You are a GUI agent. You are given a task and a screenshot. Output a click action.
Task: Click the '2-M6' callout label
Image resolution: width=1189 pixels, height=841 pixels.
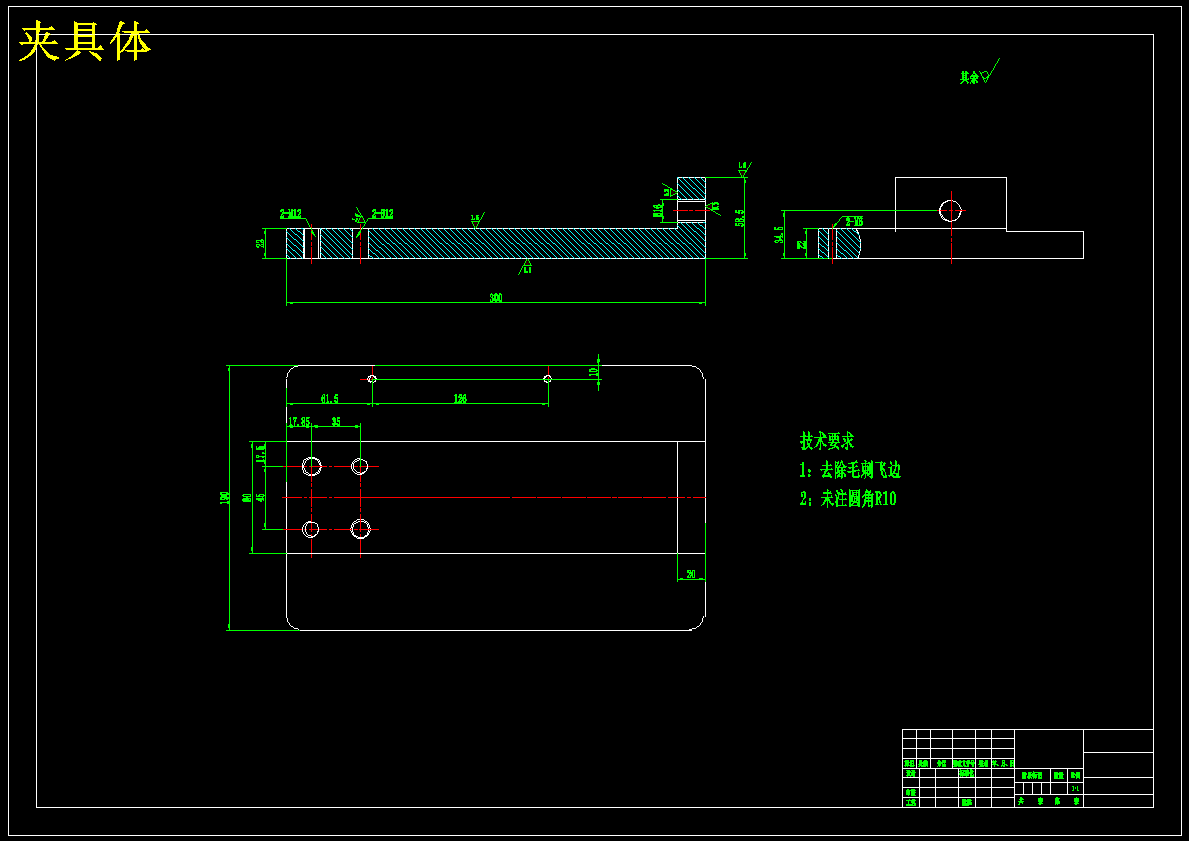(x=854, y=221)
